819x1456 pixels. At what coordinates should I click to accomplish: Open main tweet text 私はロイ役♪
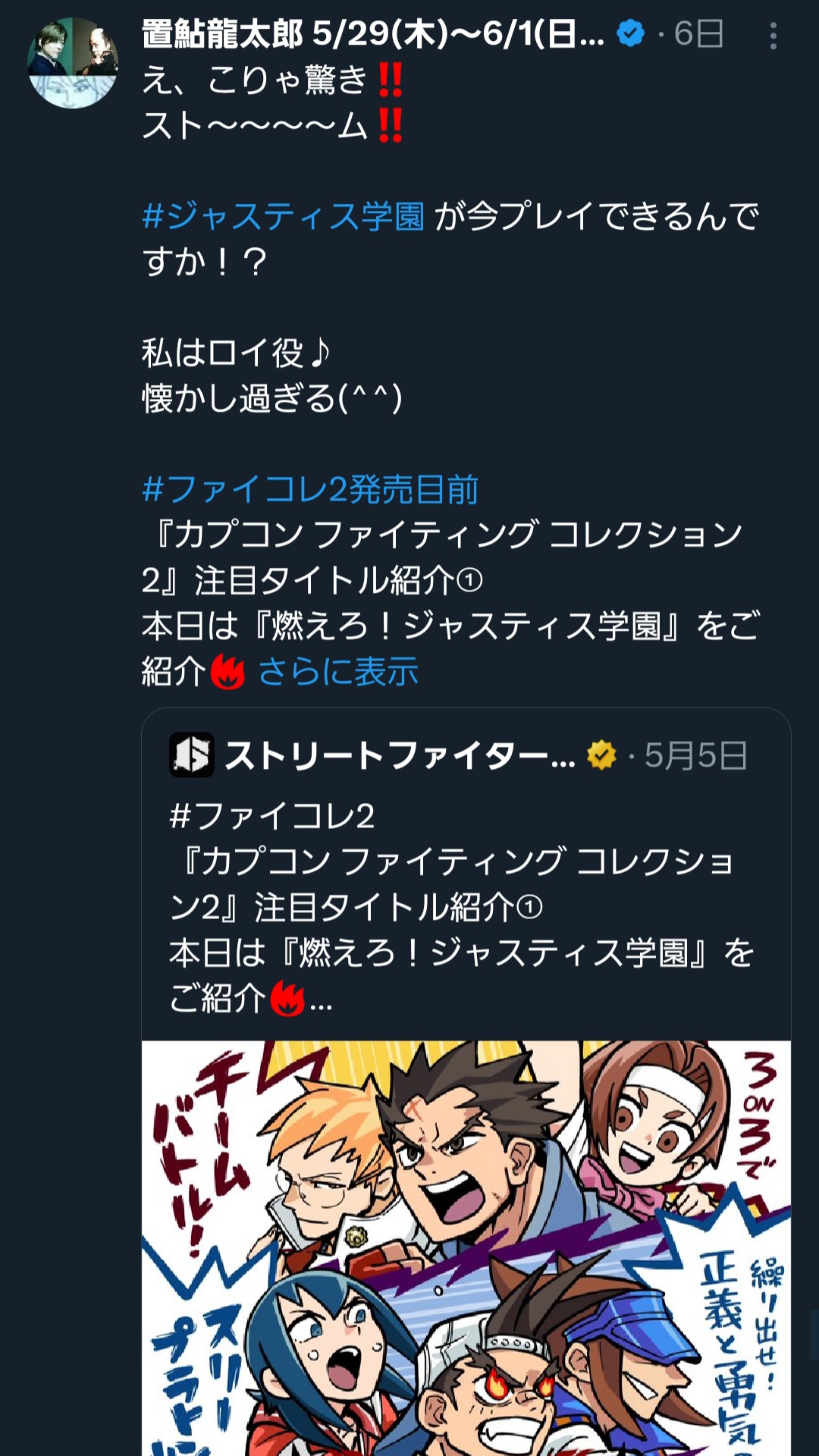pos(237,353)
